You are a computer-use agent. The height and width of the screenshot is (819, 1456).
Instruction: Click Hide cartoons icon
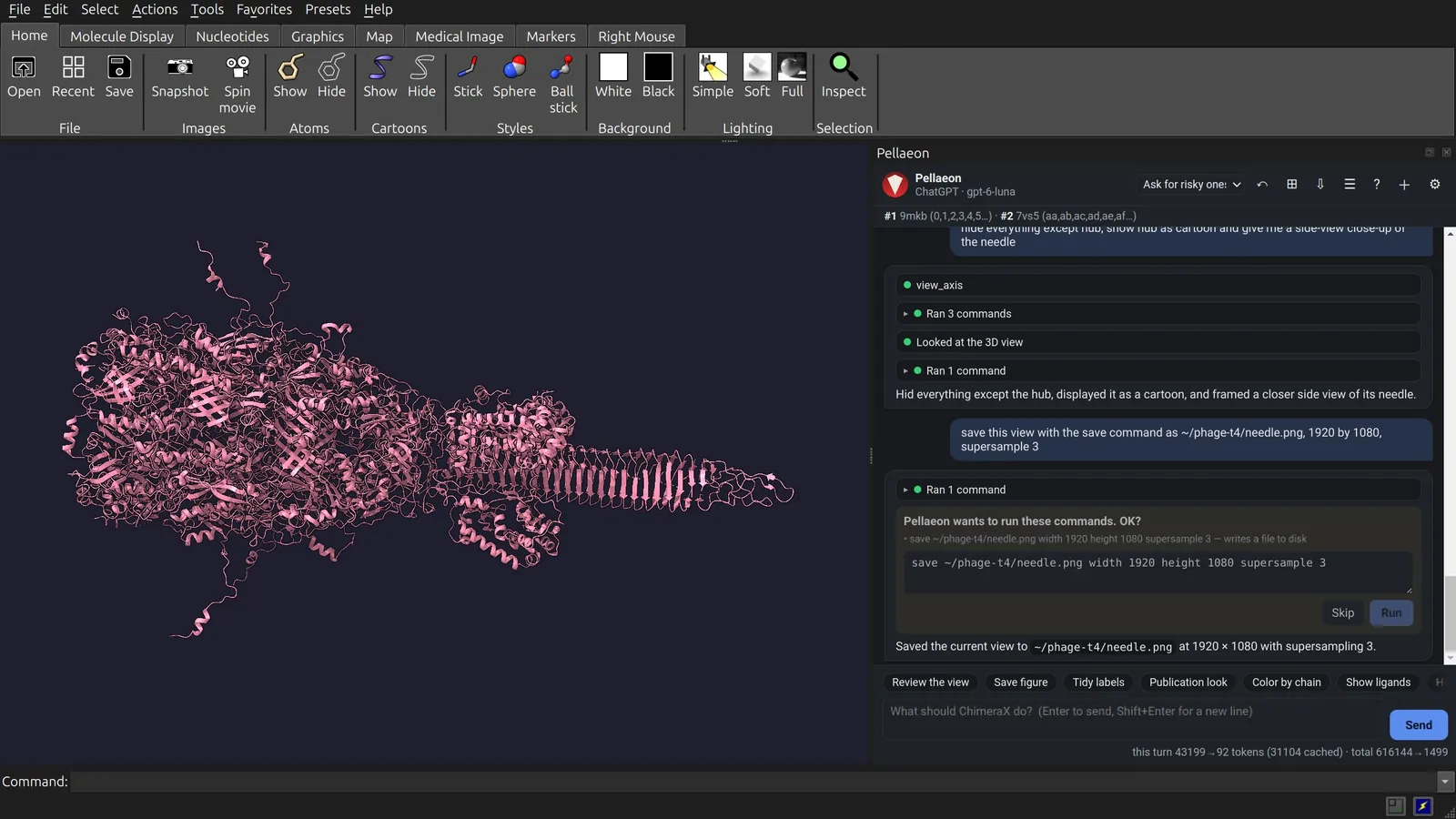point(421,76)
